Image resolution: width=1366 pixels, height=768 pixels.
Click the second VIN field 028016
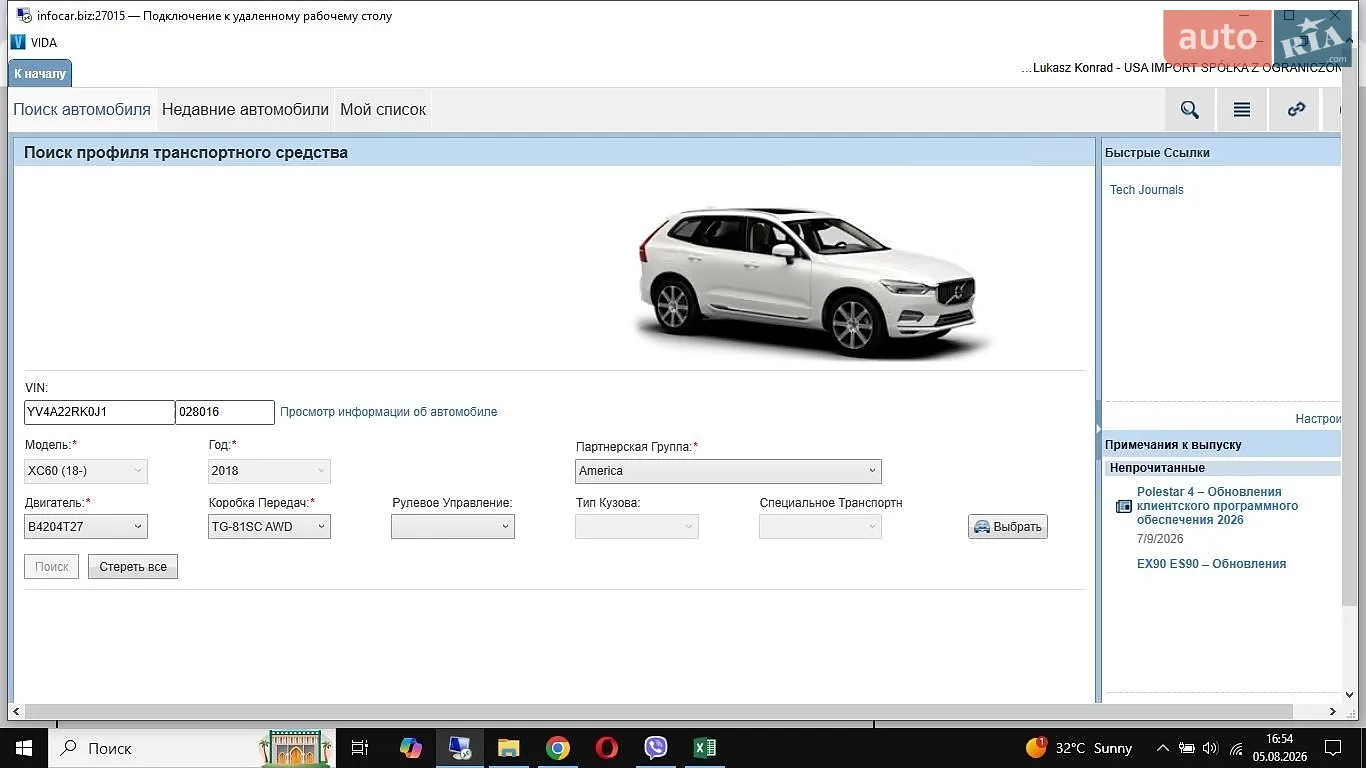225,412
